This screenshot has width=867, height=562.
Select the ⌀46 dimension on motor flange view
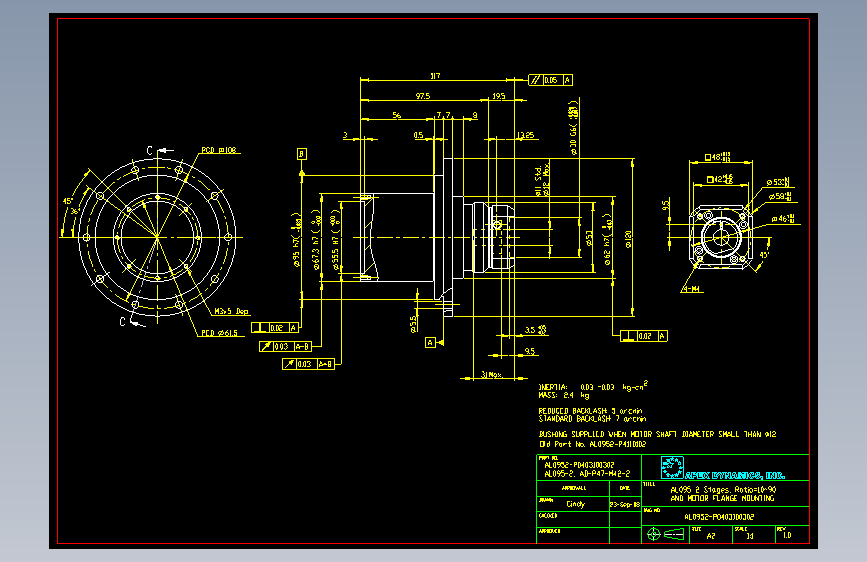(x=784, y=219)
